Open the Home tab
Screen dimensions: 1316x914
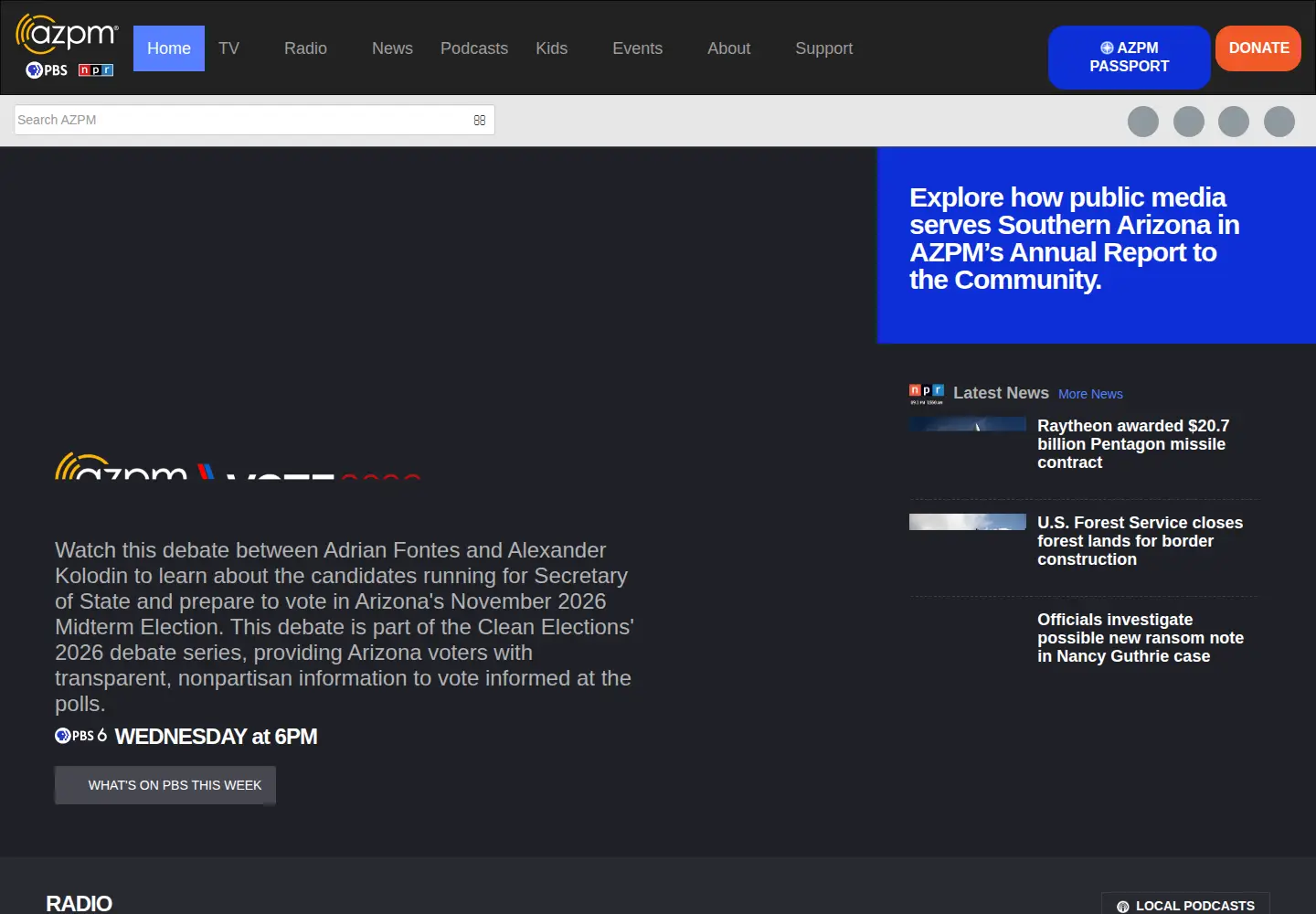169,48
